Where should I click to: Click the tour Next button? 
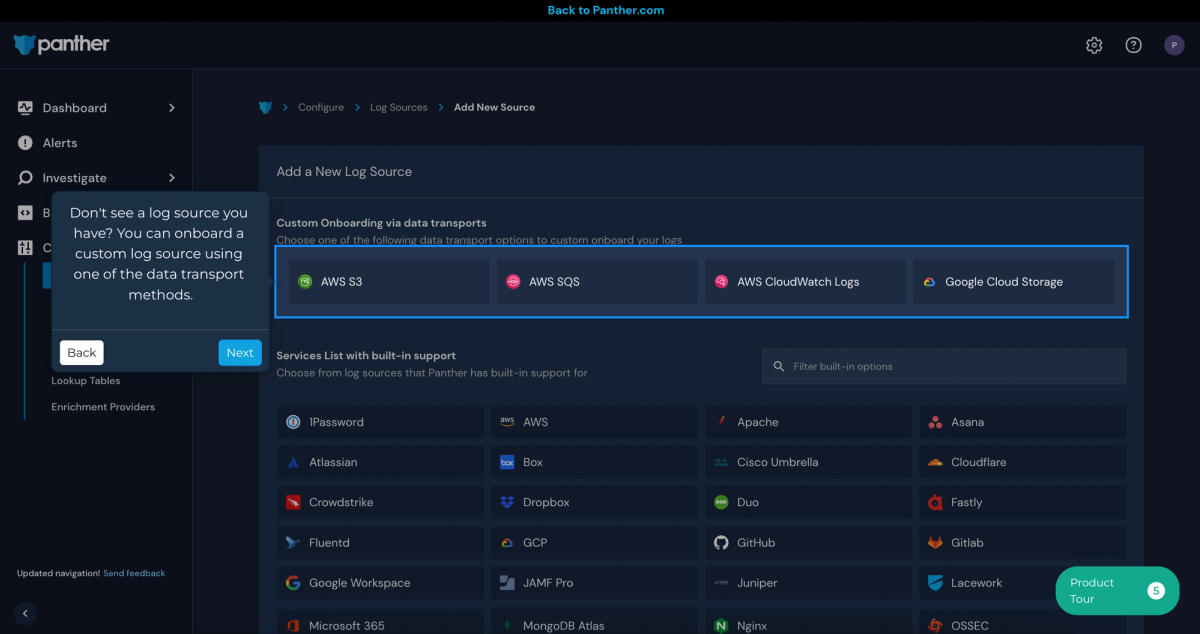(x=240, y=352)
